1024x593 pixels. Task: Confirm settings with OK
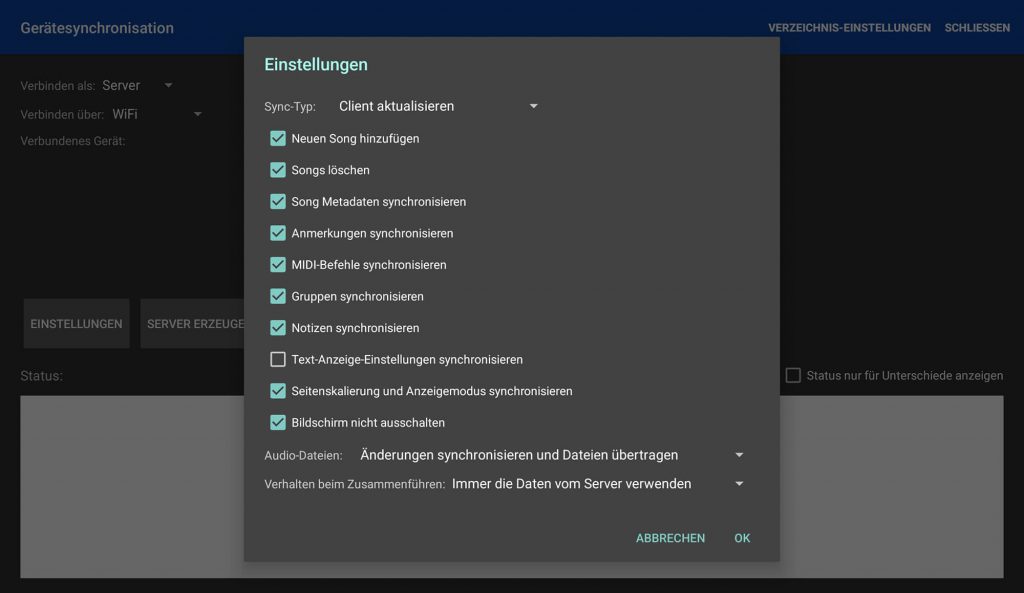pos(741,538)
